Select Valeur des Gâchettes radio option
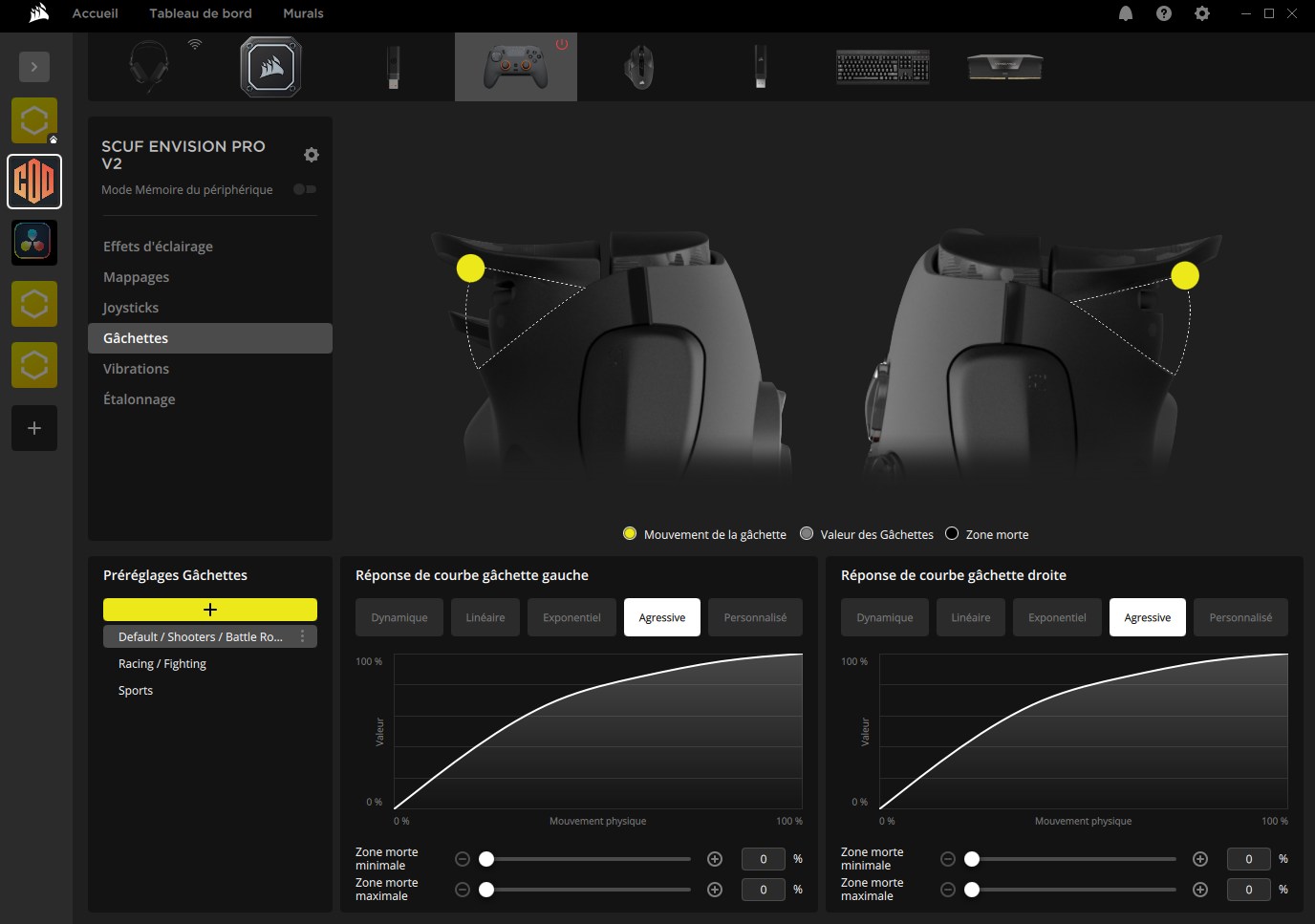1315x924 pixels. point(807,534)
